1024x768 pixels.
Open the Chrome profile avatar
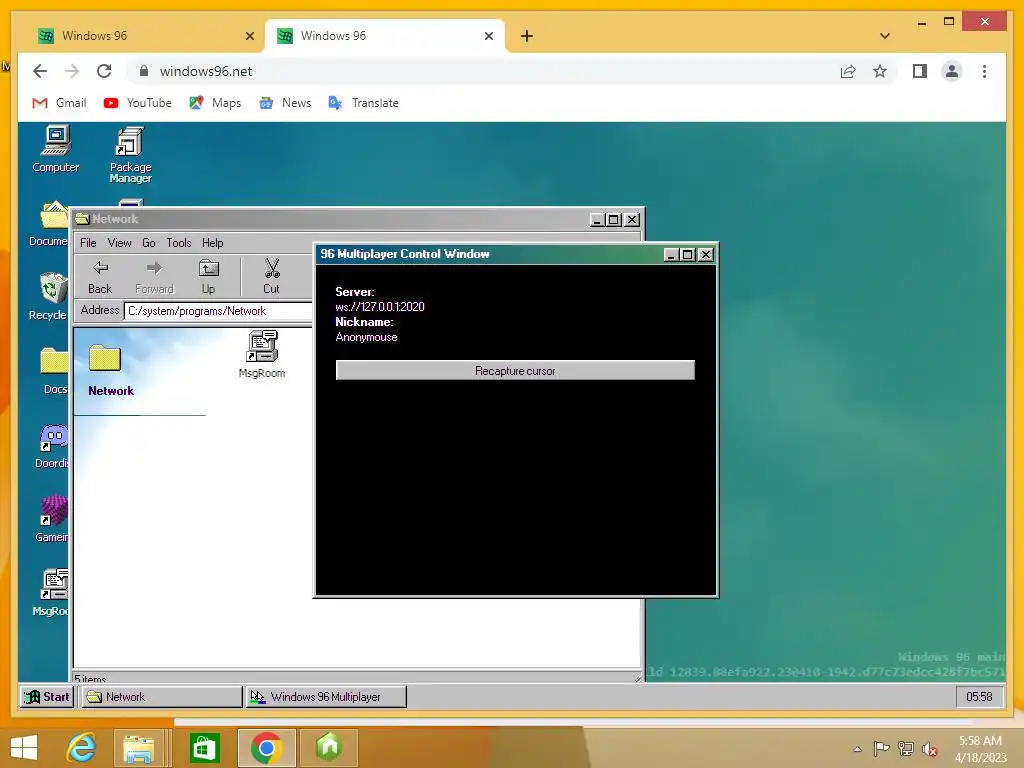(952, 71)
